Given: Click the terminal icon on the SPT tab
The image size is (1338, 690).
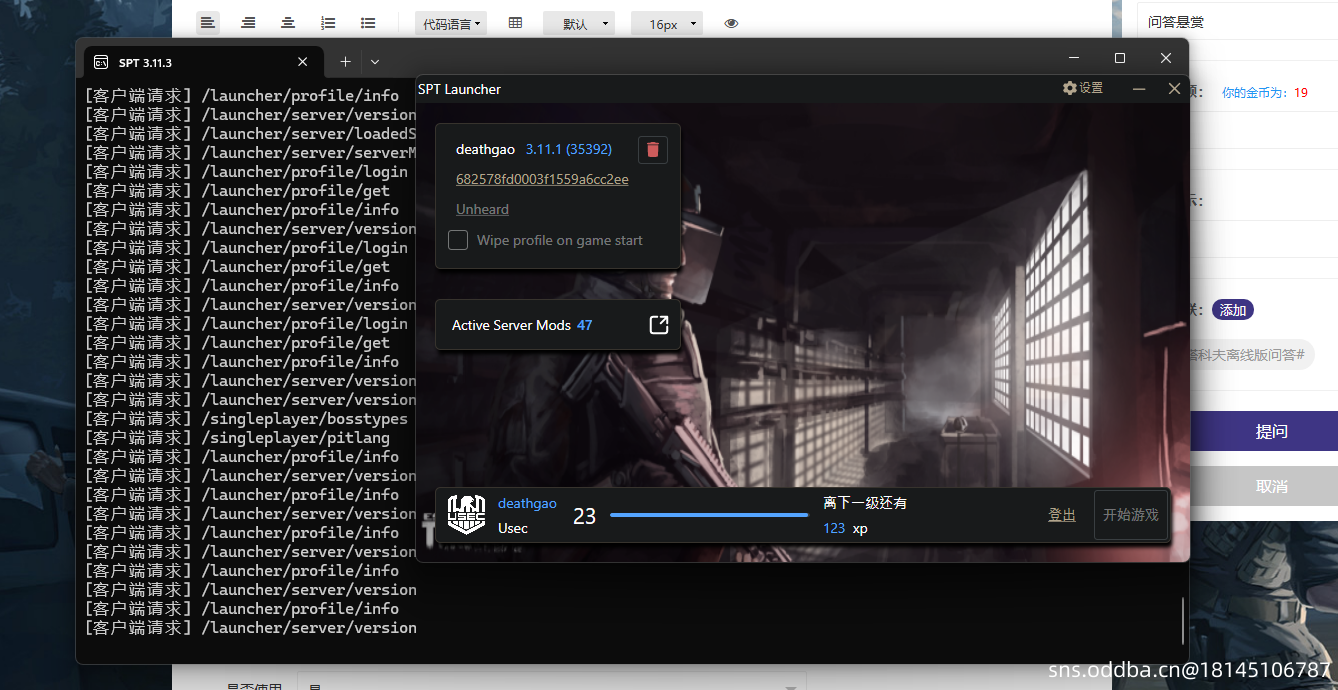Looking at the screenshot, I should click(101, 62).
